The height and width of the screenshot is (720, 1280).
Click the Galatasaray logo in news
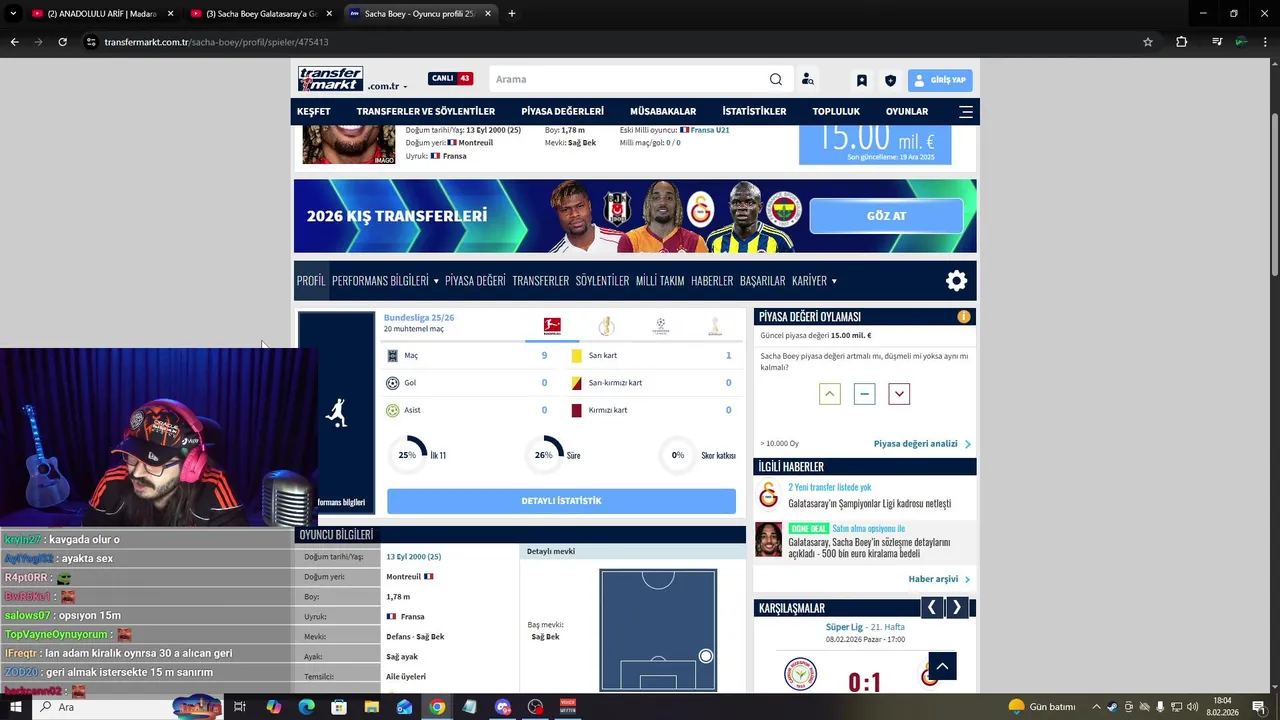click(768, 495)
